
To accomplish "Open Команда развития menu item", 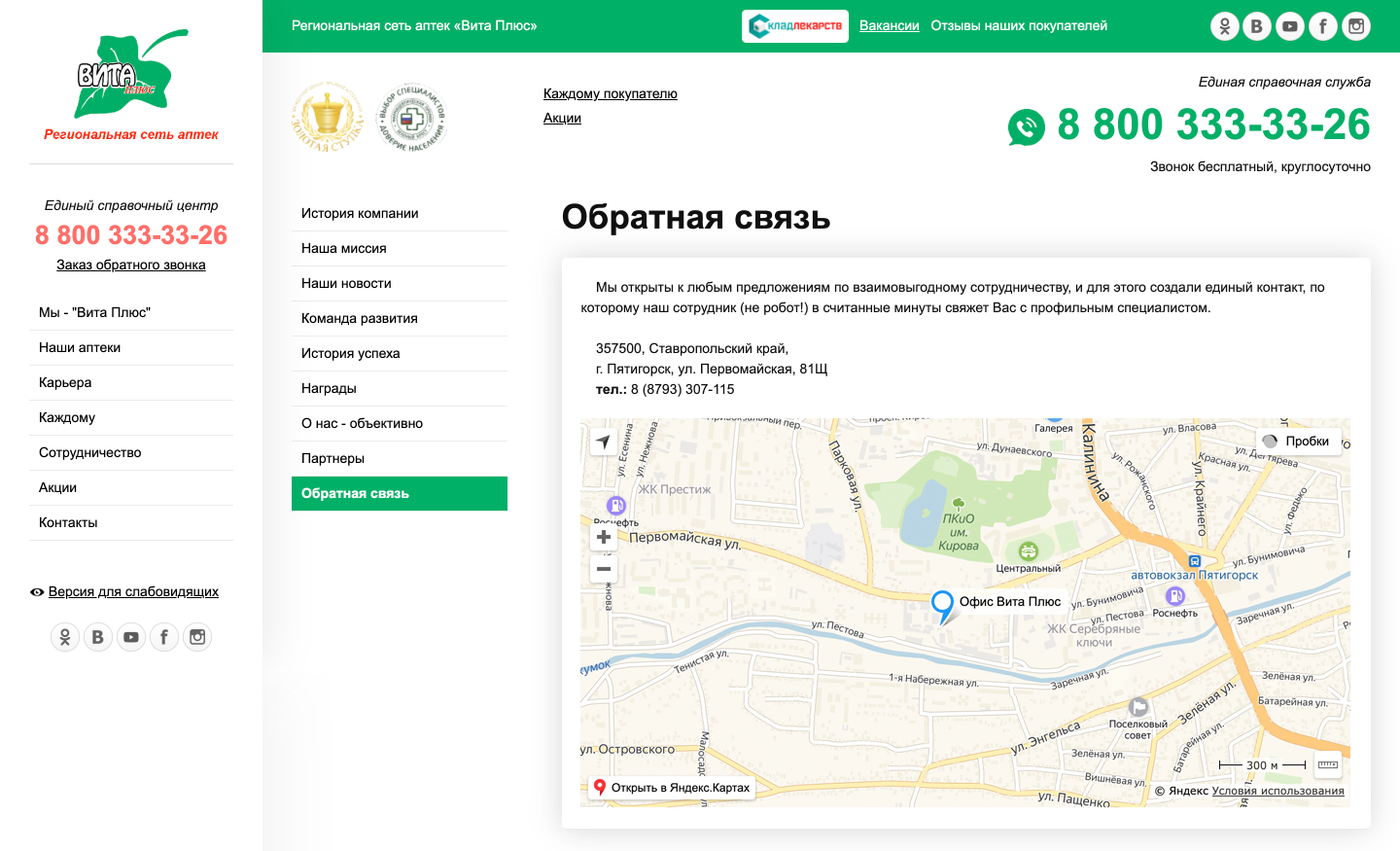I will click(x=400, y=319).
